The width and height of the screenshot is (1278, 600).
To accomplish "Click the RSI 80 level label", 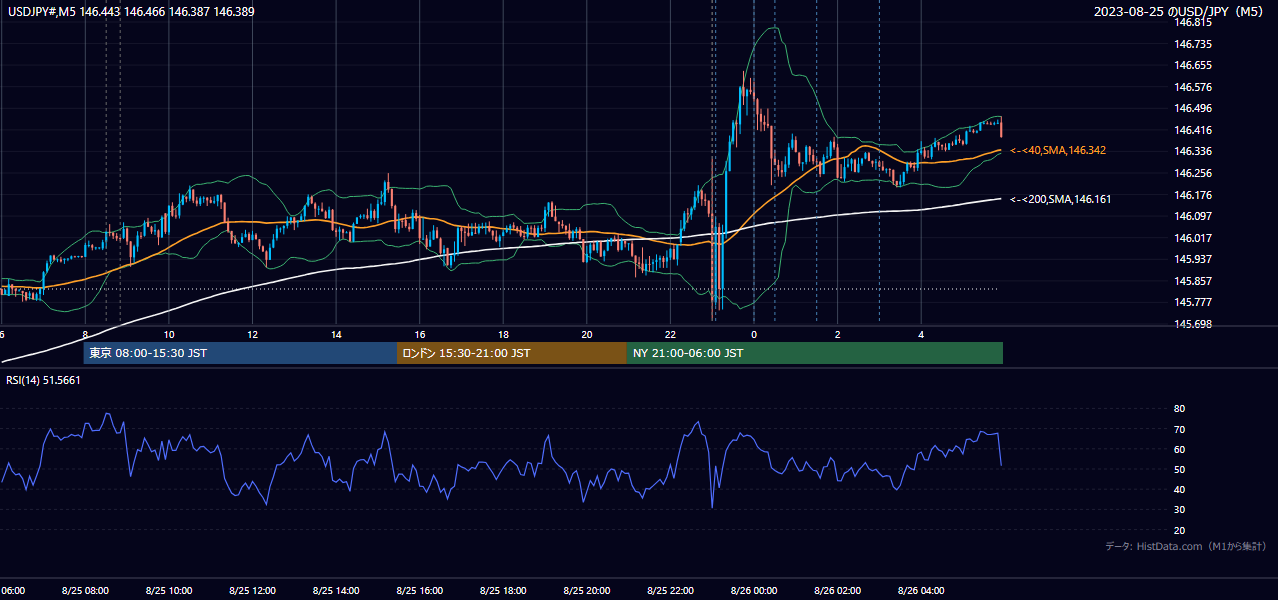I will click(1179, 409).
